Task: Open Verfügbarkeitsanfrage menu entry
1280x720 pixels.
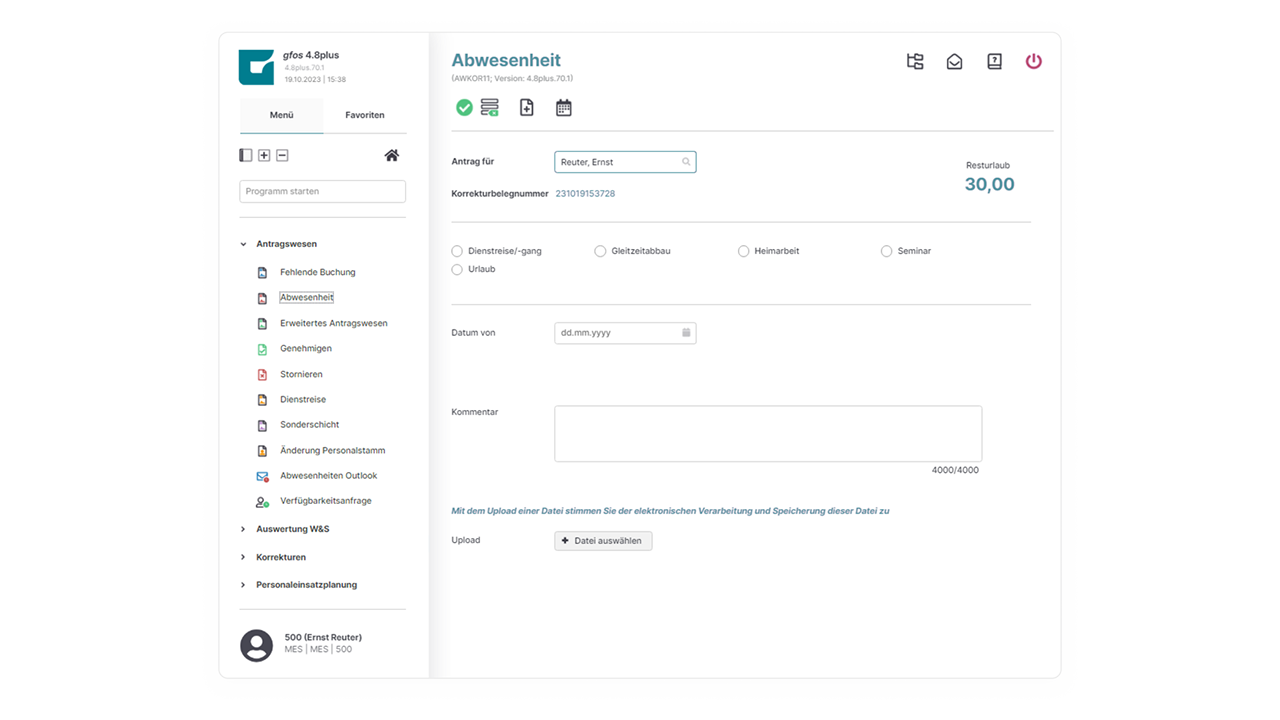Action: click(x=326, y=501)
